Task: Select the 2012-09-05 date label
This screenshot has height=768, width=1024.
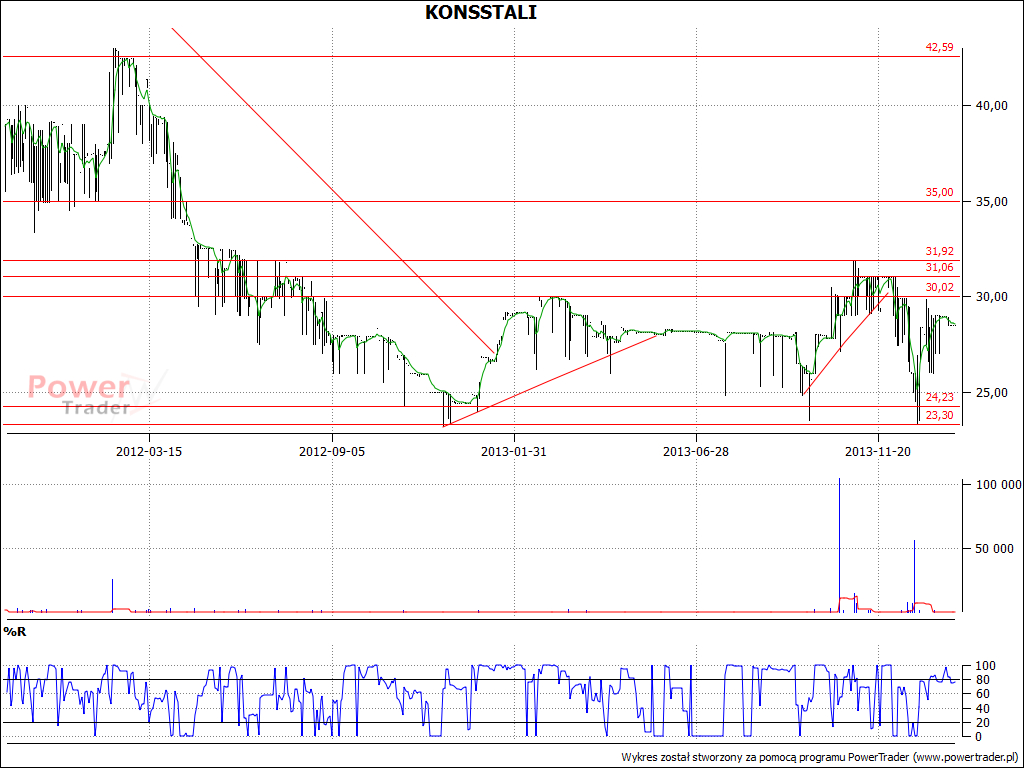Action: pyautogui.click(x=332, y=452)
